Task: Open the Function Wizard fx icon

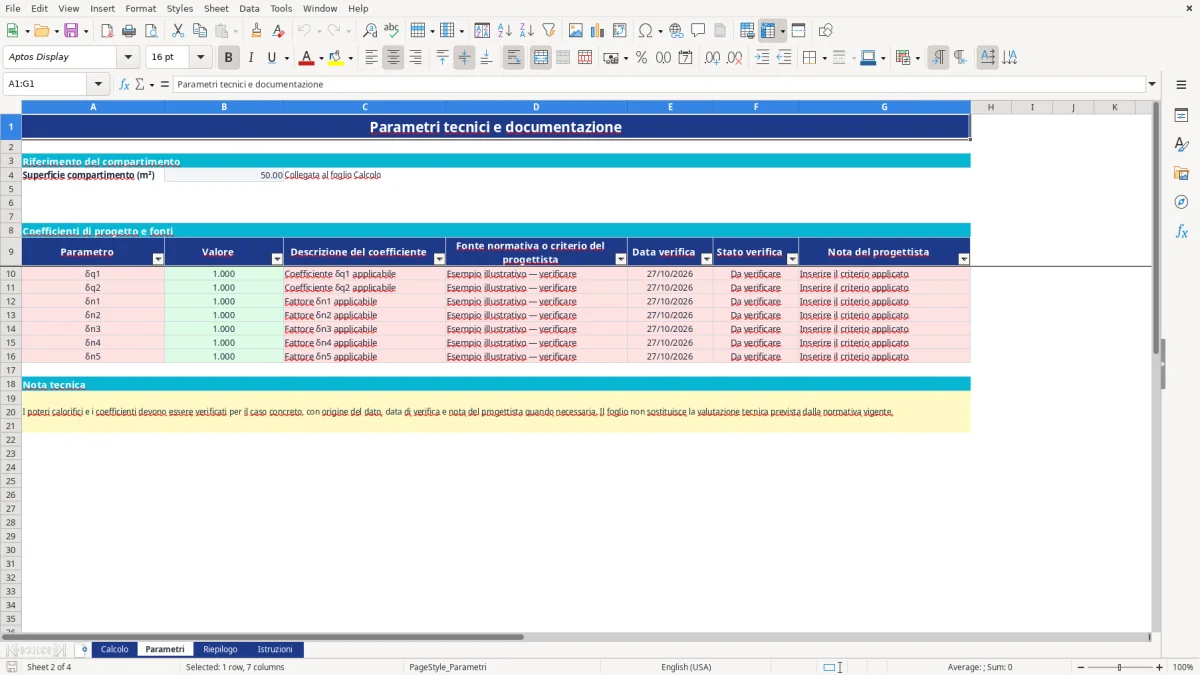Action: point(125,84)
